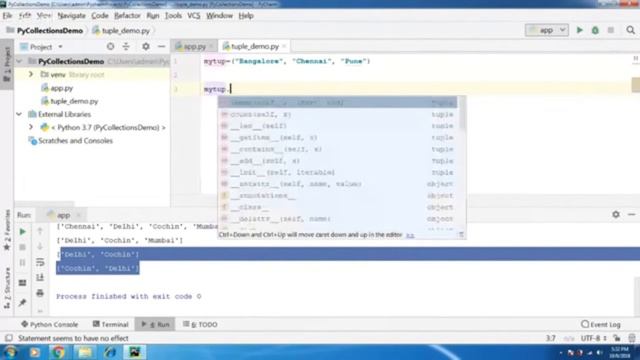Open the Window menu
This screenshot has height=360, width=640.
219,16
